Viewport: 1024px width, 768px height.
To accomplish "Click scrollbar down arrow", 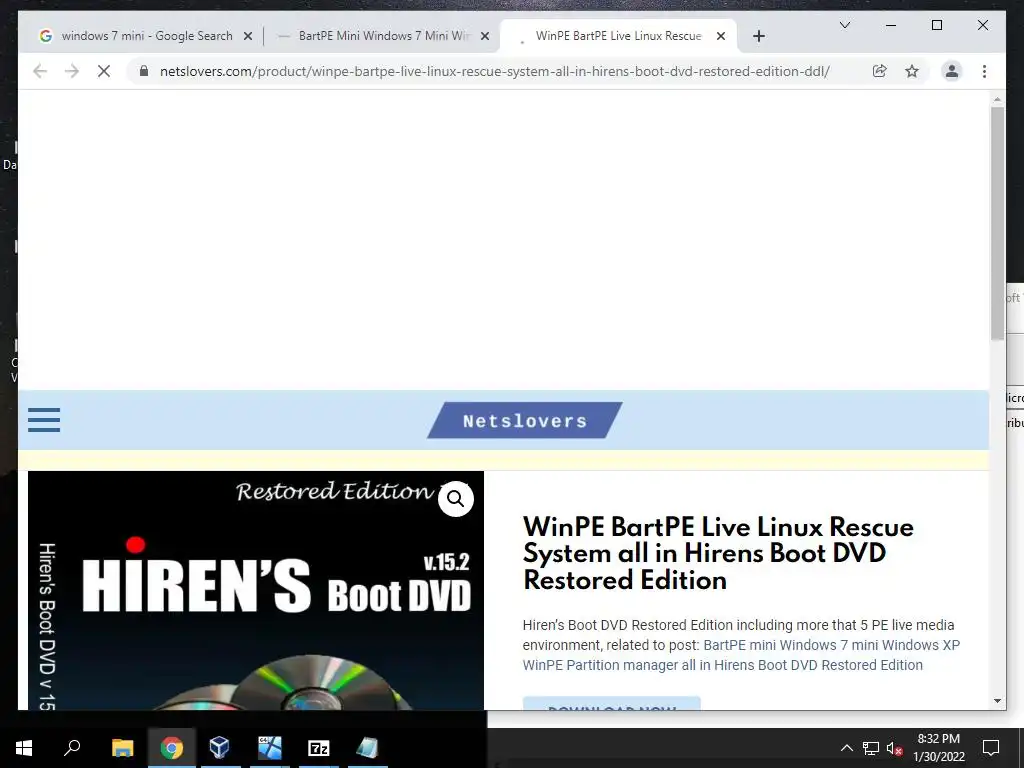I will coord(997,701).
